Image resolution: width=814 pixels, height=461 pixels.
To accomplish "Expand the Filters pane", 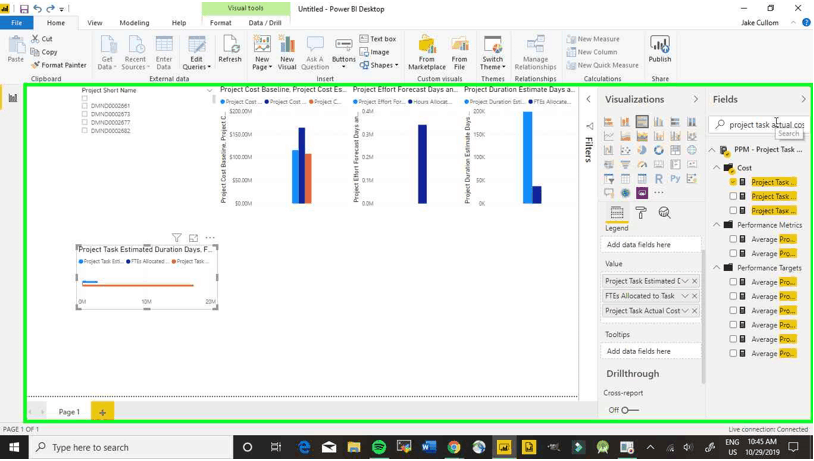I will (588, 99).
